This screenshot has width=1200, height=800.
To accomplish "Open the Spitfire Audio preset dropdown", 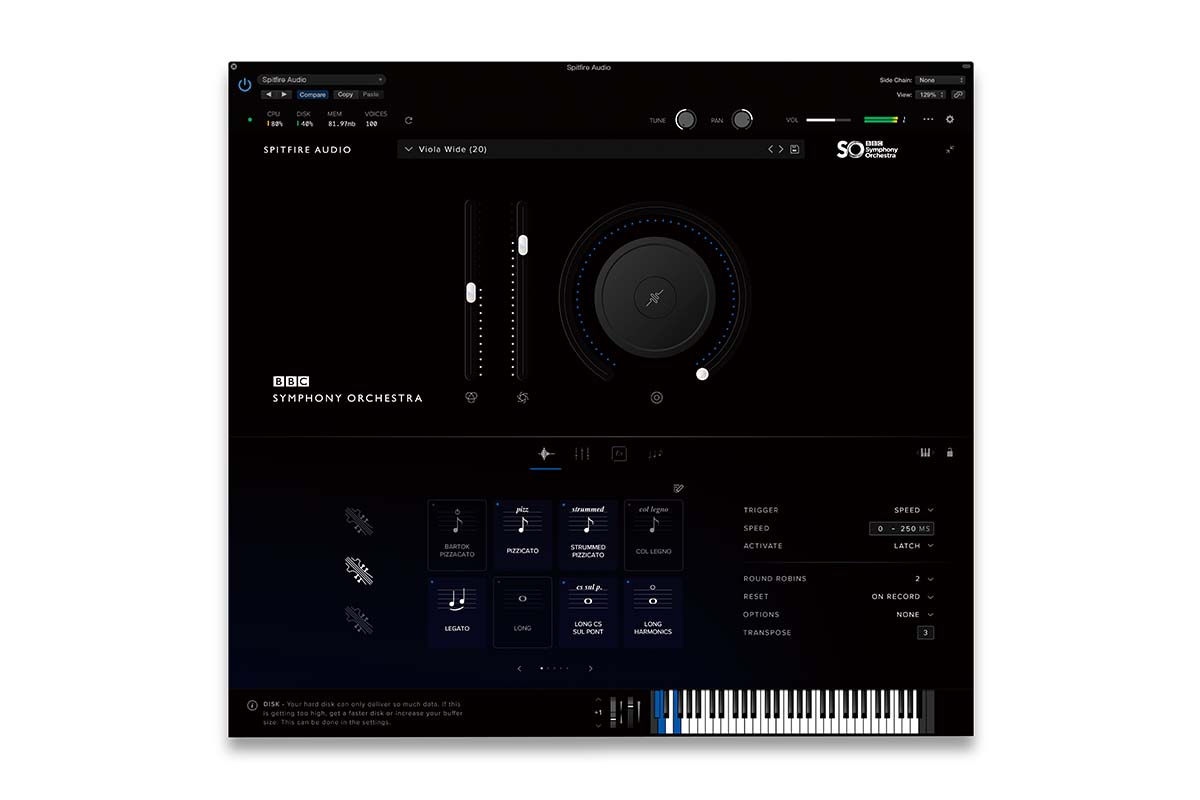I will pos(321,79).
